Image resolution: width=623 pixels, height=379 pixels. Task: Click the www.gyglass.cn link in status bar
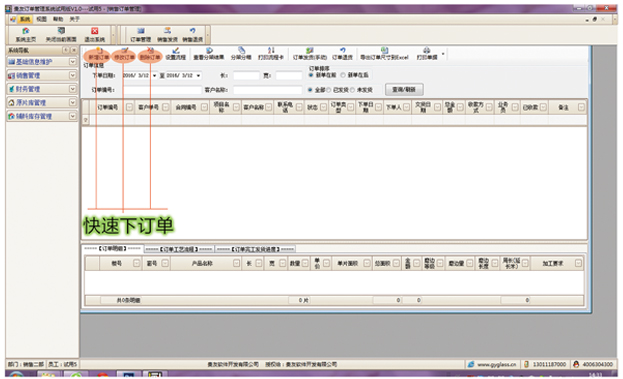point(492,364)
